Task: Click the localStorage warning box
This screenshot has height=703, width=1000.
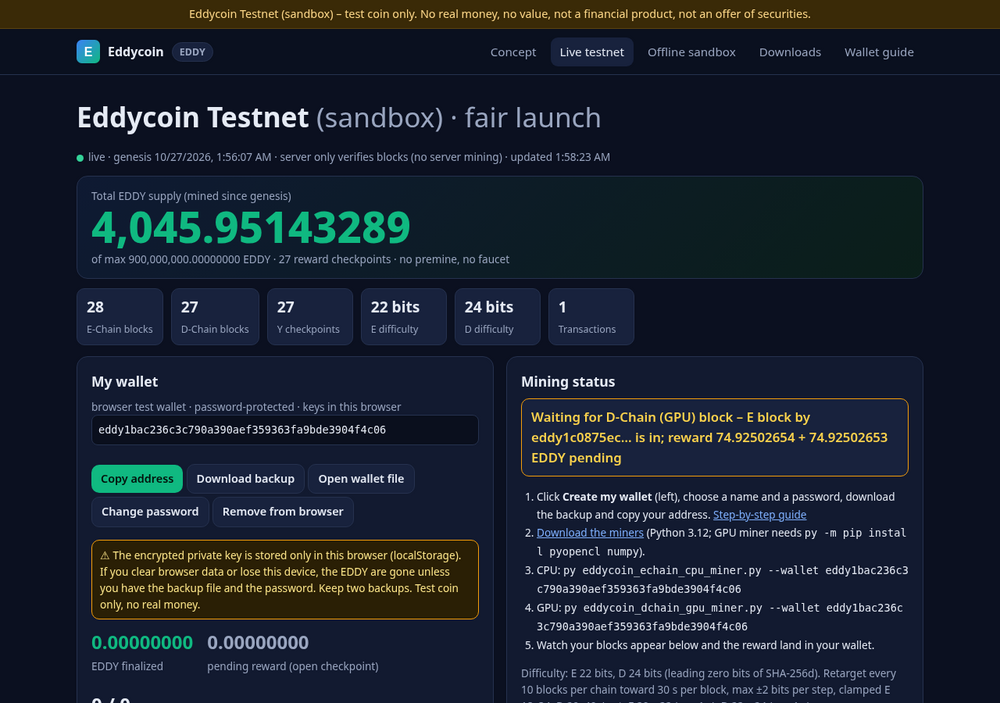Action: pos(285,580)
